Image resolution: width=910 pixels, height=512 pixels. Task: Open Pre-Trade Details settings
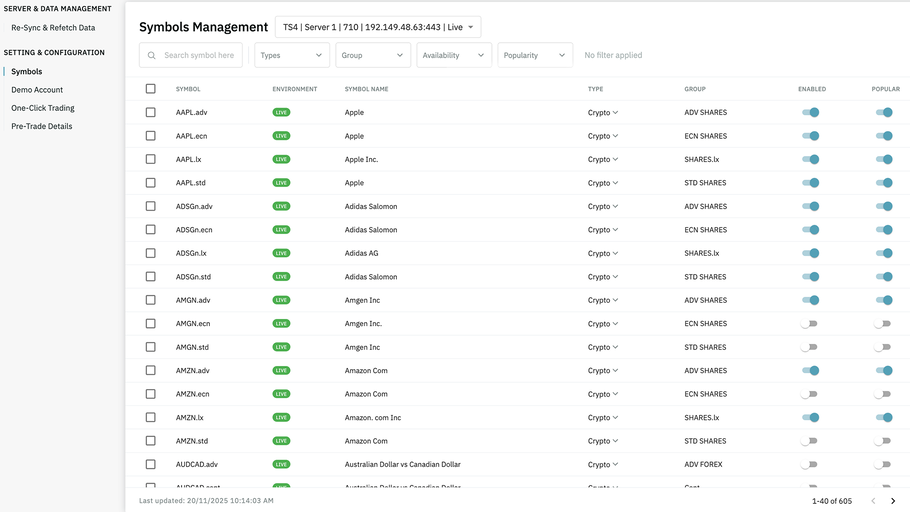click(x=42, y=126)
